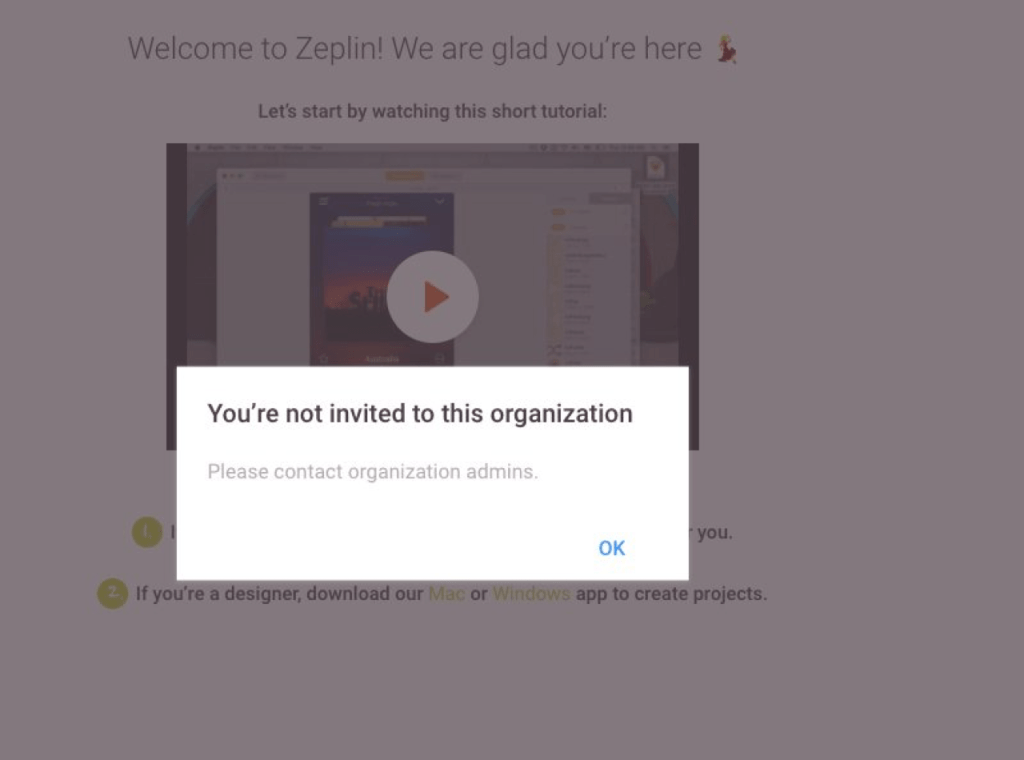Click the star icon below the phone mockup
Image resolution: width=1024 pixels, height=760 pixels.
click(x=323, y=358)
